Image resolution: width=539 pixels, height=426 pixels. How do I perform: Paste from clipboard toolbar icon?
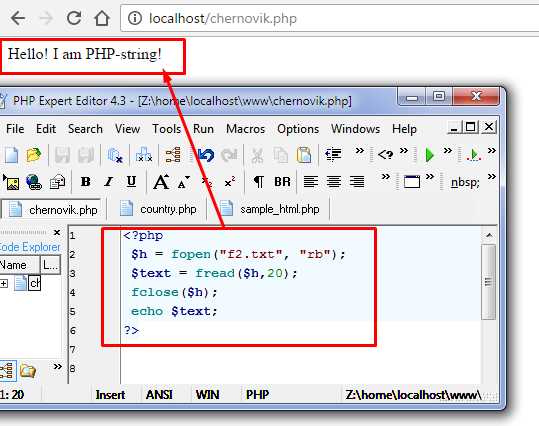(304, 155)
